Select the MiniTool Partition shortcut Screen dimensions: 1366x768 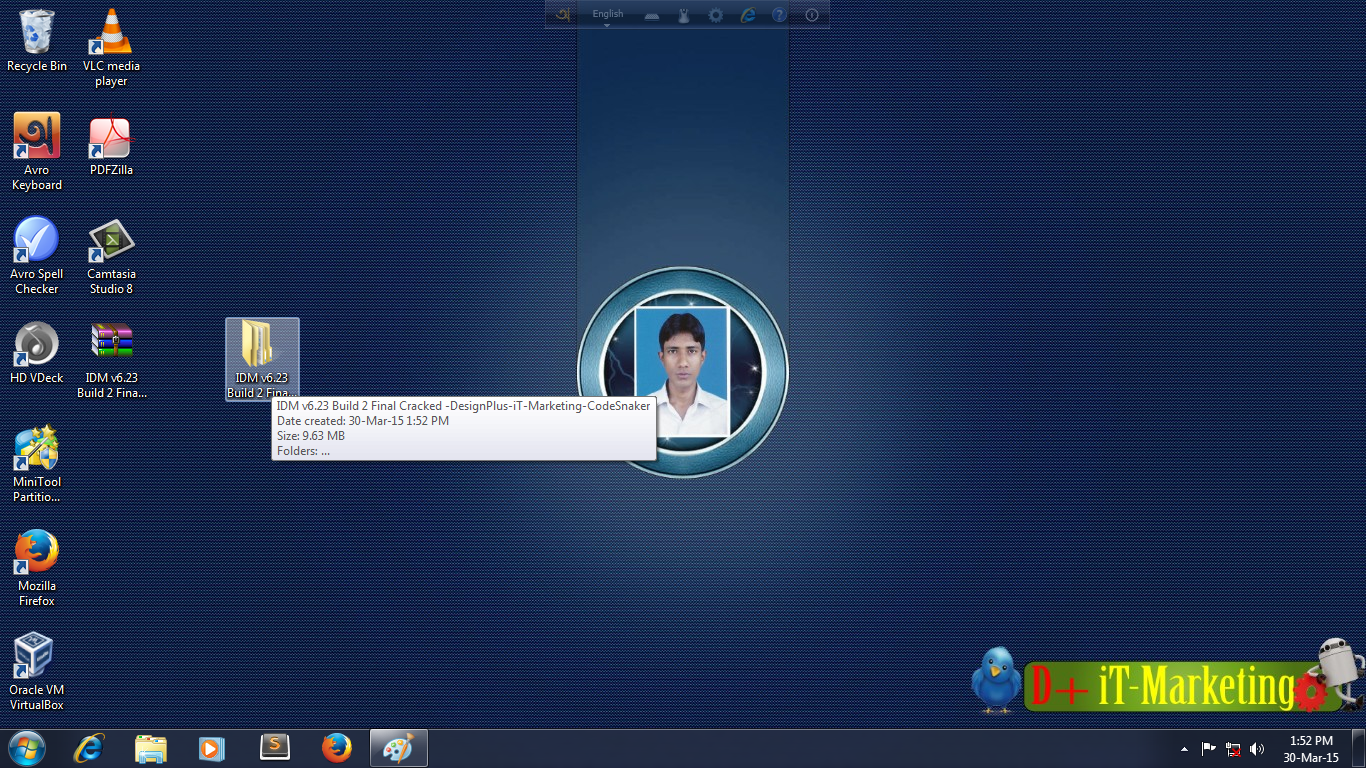[37, 464]
